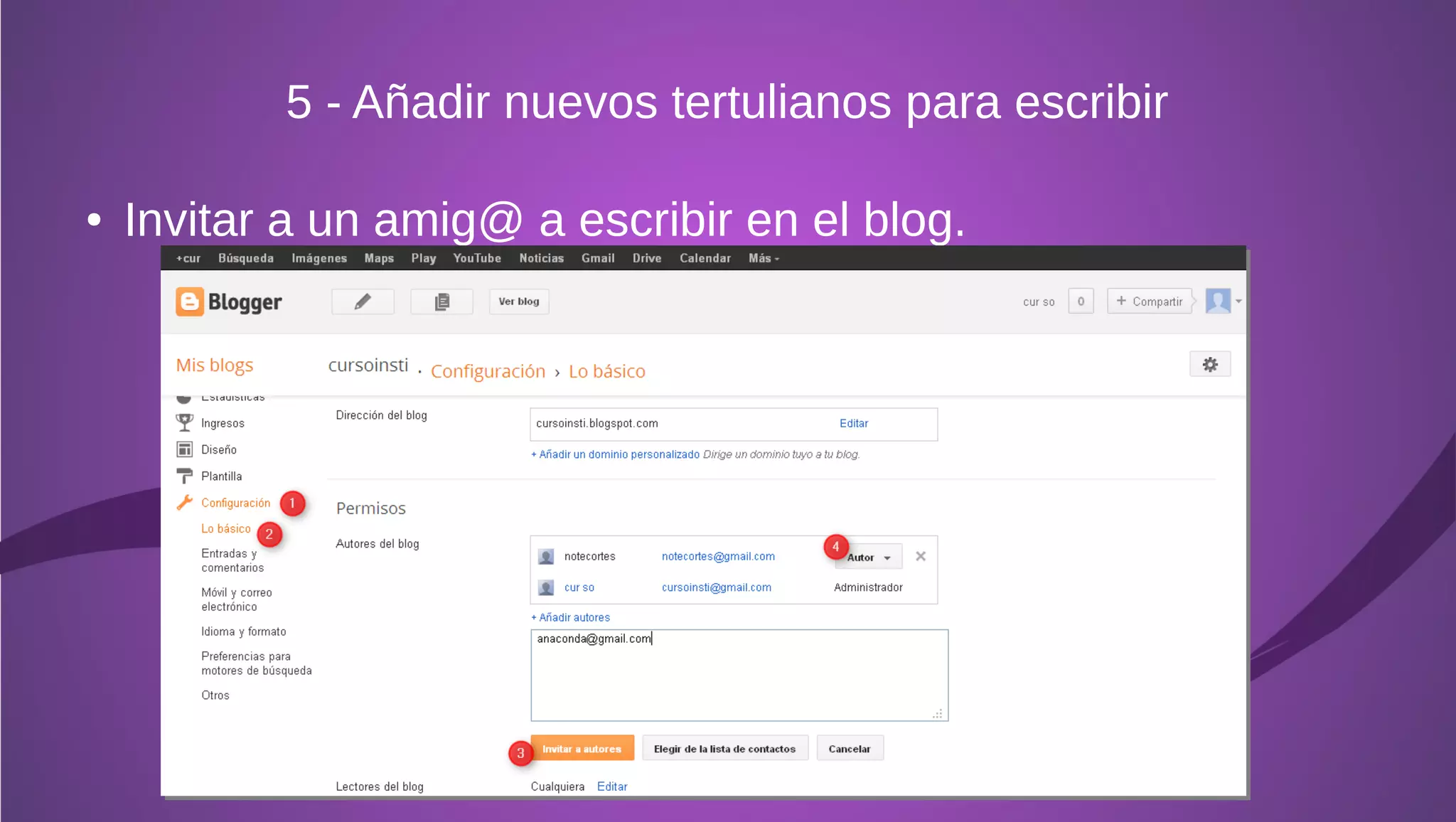Click Editar next to Lectores del blog

point(612,786)
